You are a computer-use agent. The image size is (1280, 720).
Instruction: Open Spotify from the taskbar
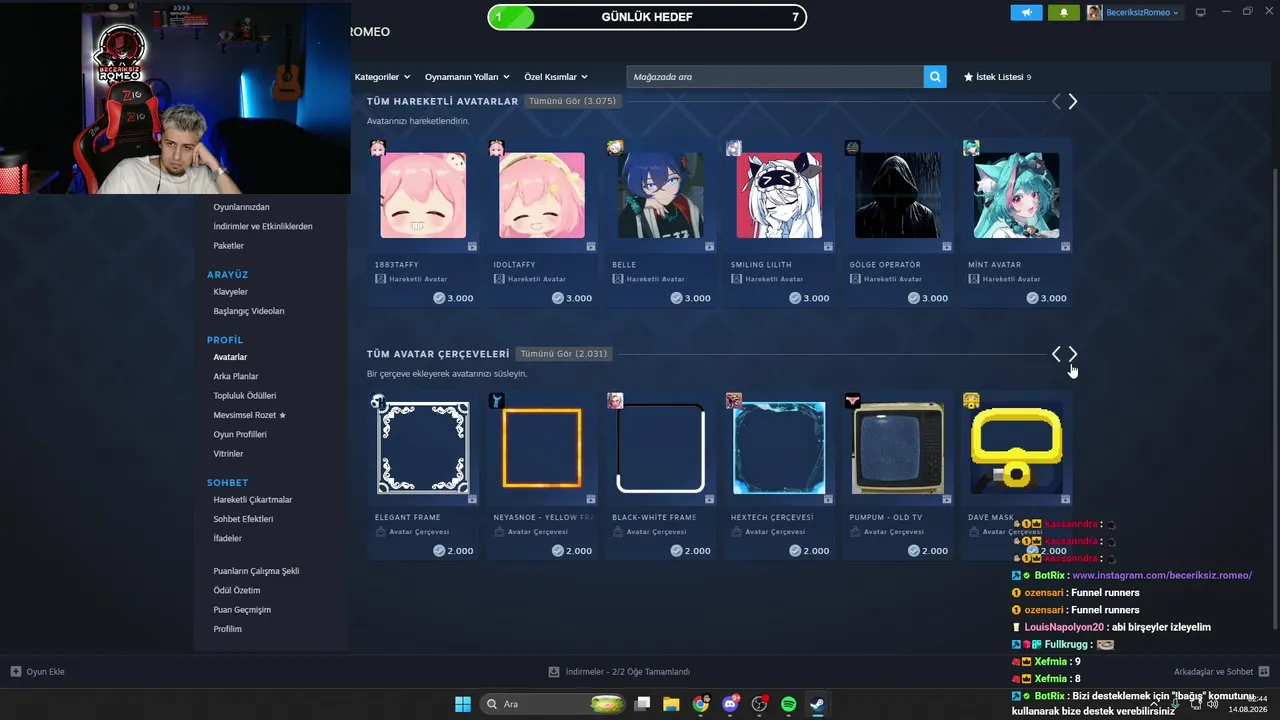point(788,704)
